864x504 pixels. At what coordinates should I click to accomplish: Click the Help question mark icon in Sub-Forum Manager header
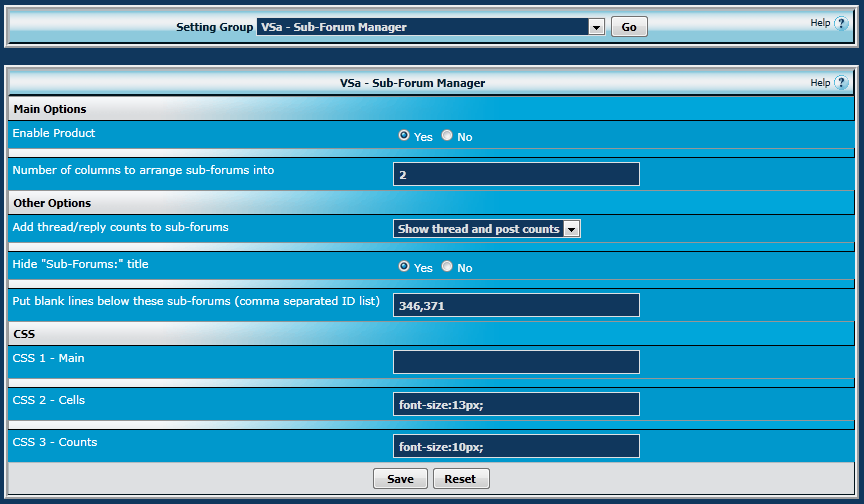click(x=841, y=83)
